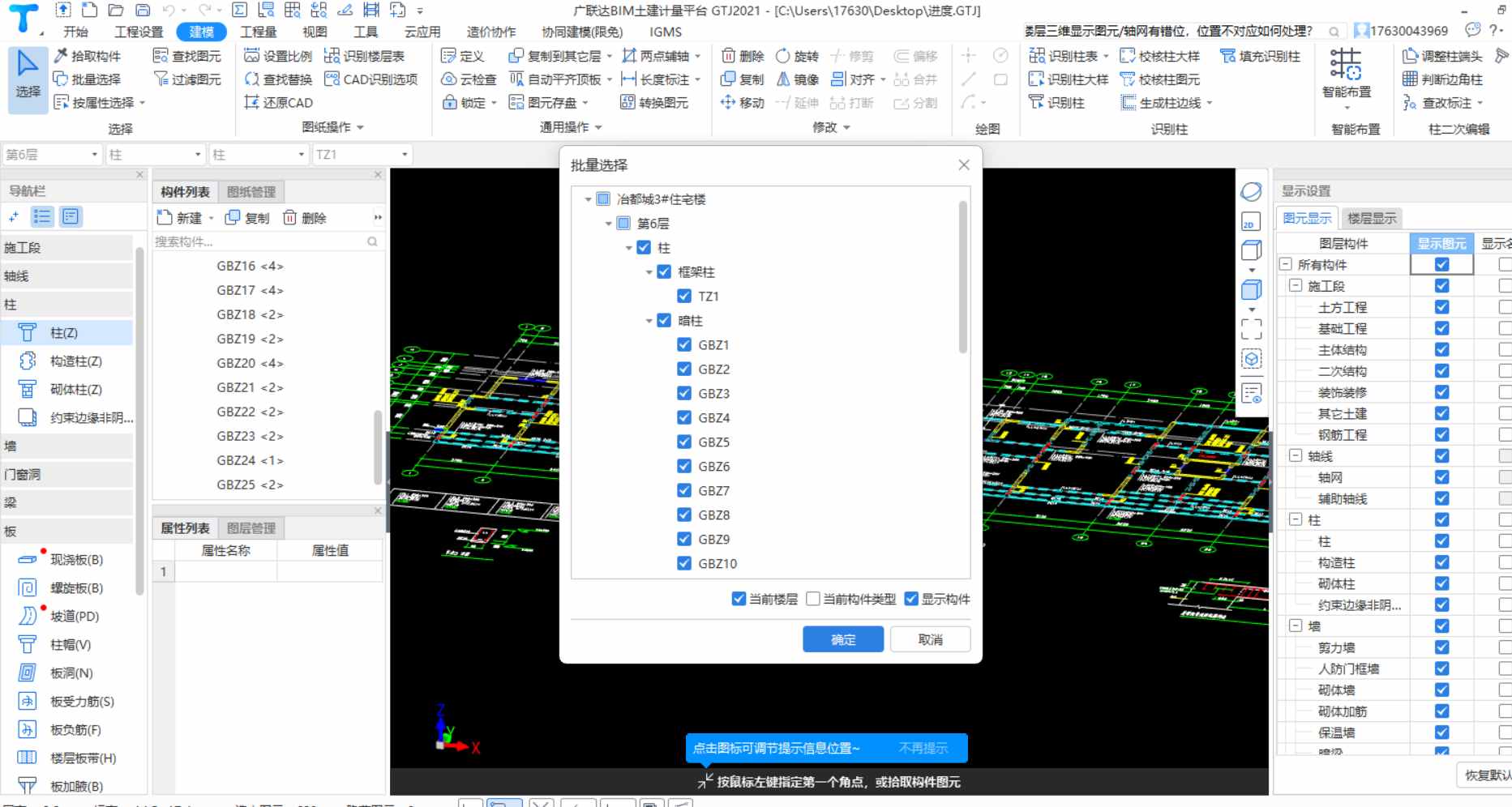This screenshot has height=807, width=1512.
Task: Click the 定义 define tool
Action: 462,56
